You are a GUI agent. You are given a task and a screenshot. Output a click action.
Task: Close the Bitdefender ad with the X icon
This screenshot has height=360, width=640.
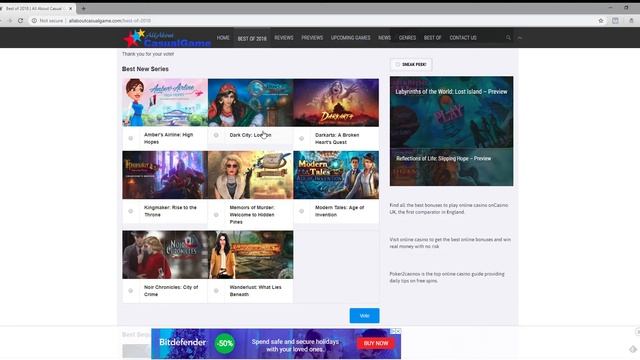[x=398, y=331]
